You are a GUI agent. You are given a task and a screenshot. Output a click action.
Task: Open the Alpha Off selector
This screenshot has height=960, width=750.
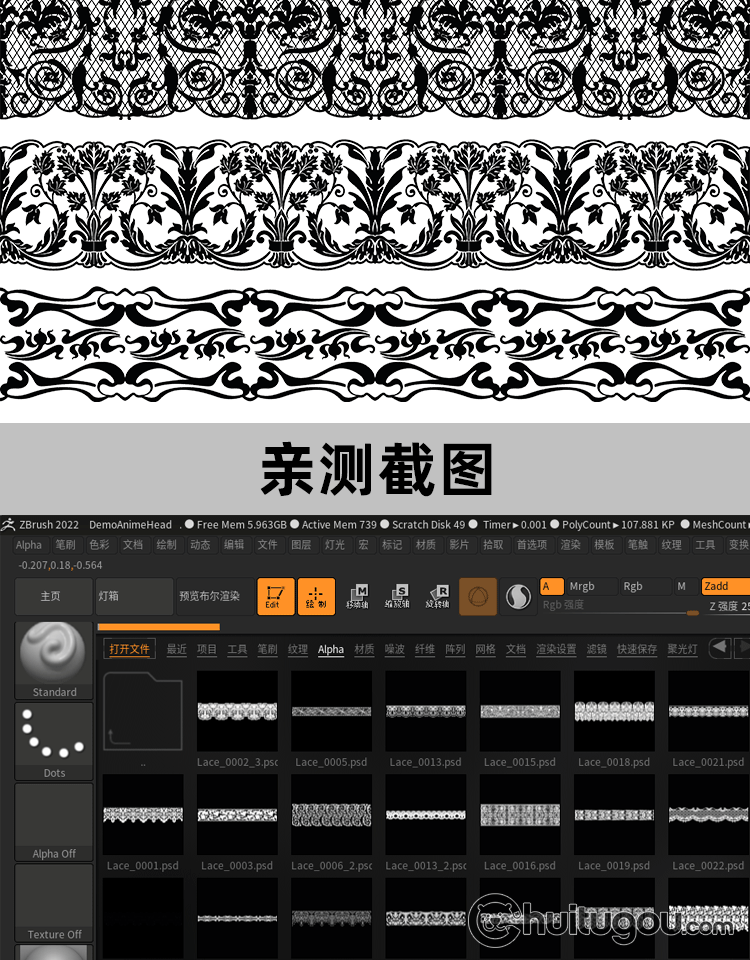click(x=54, y=822)
